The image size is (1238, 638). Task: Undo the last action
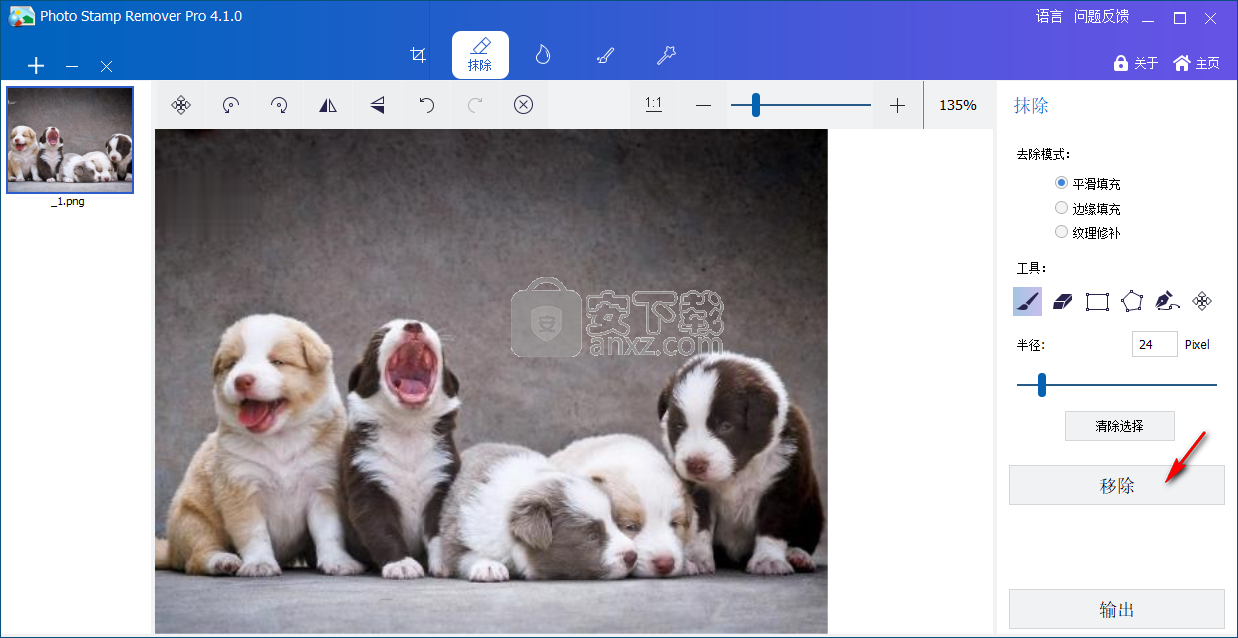(x=426, y=105)
